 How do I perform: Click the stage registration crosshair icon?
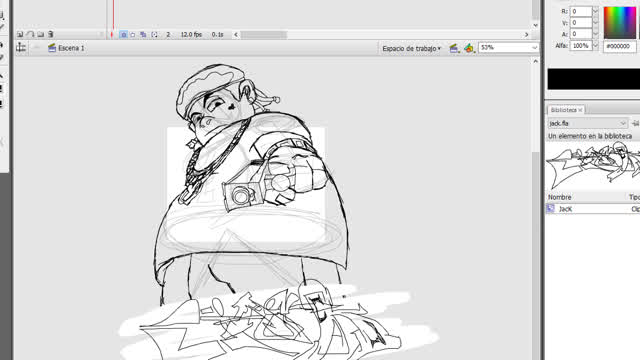[21, 48]
